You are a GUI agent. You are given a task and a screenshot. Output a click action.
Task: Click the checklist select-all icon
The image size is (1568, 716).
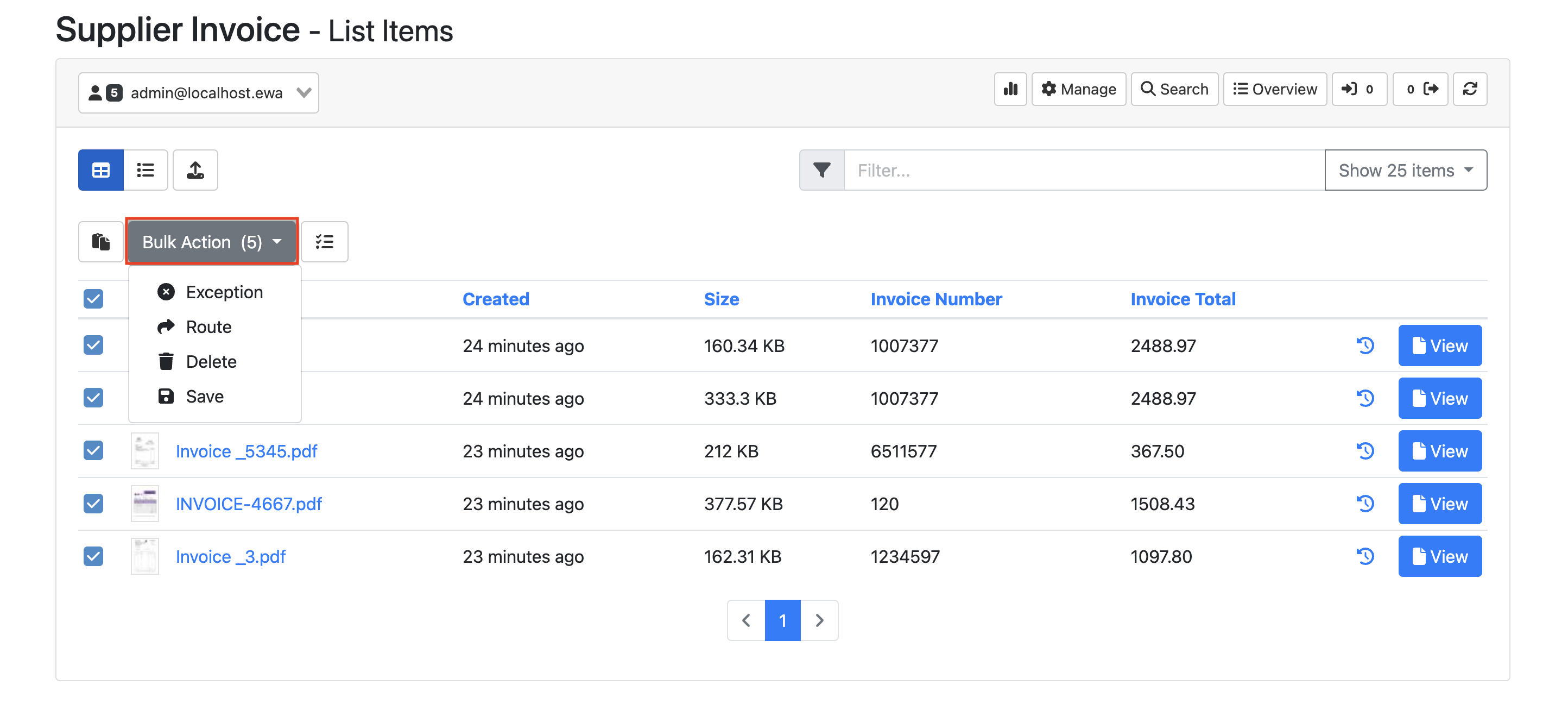click(x=325, y=242)
